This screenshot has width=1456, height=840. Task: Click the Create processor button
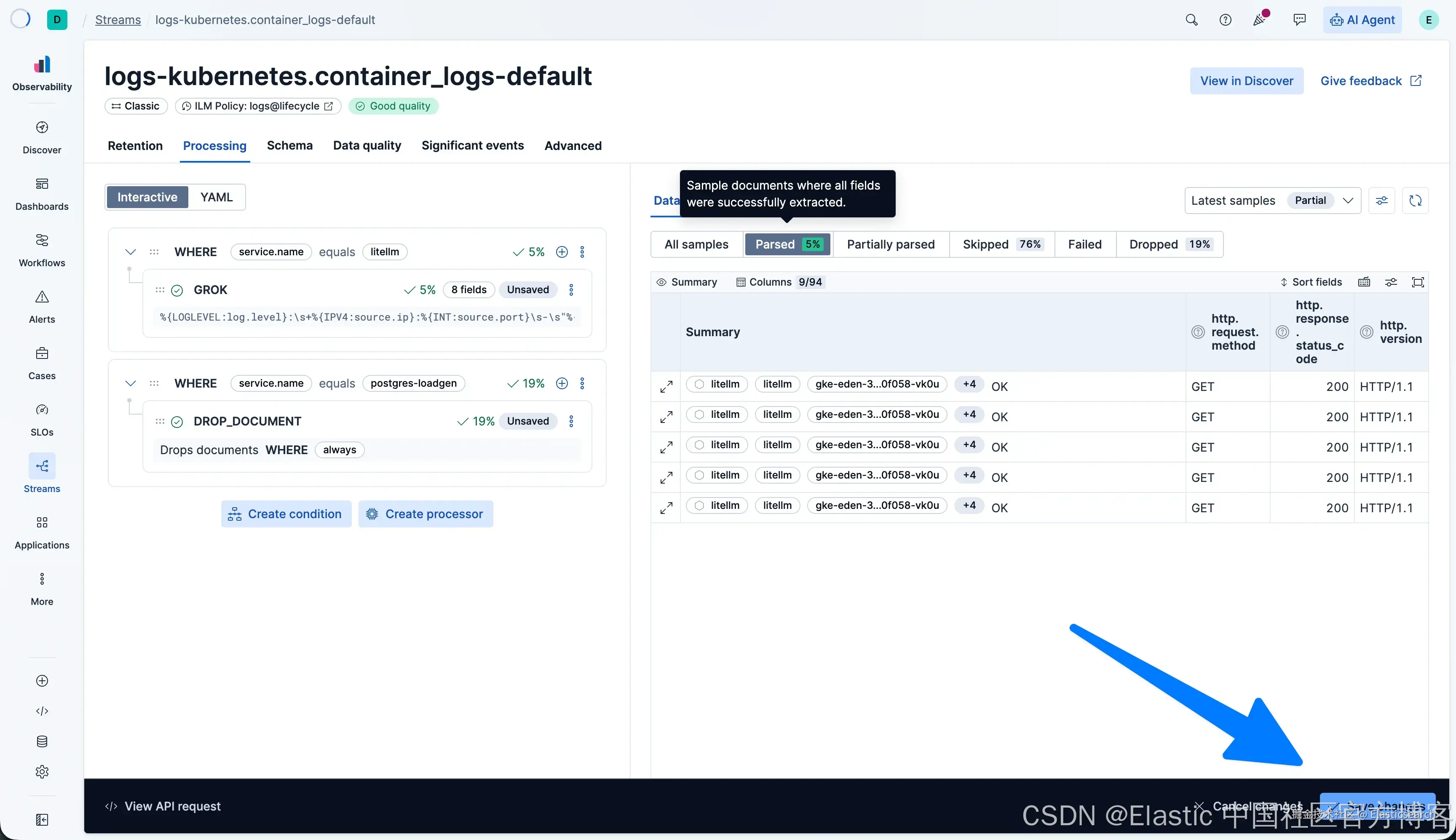[425, 514]
